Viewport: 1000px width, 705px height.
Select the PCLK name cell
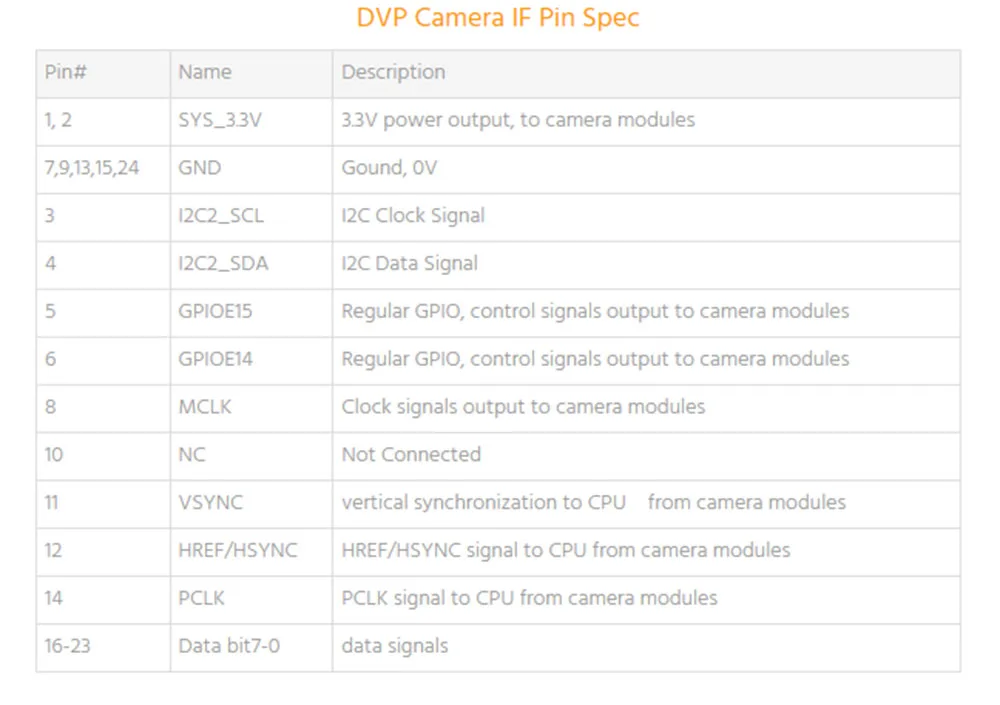click(x=251, y=600)
